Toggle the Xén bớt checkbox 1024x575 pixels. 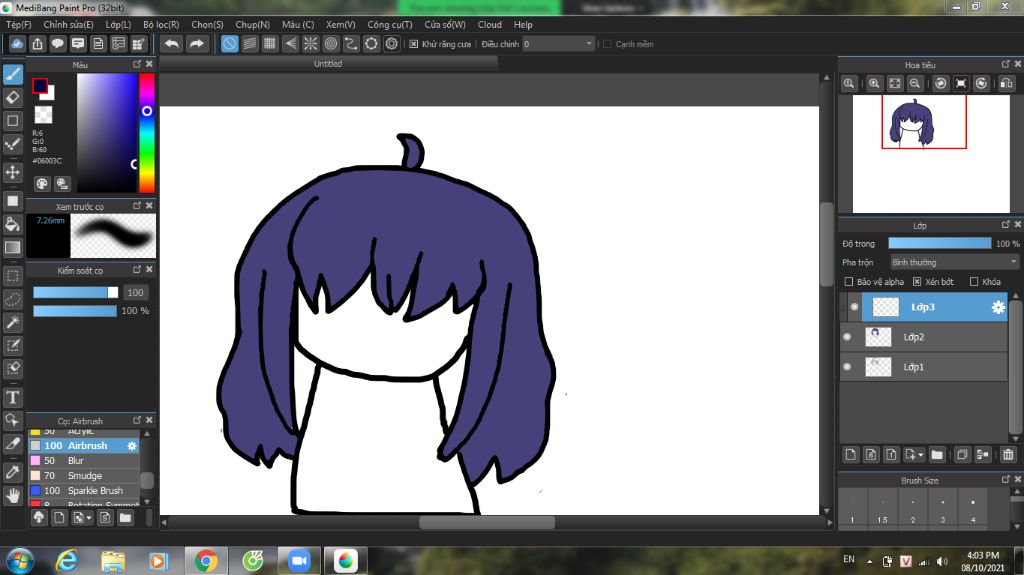917,282
